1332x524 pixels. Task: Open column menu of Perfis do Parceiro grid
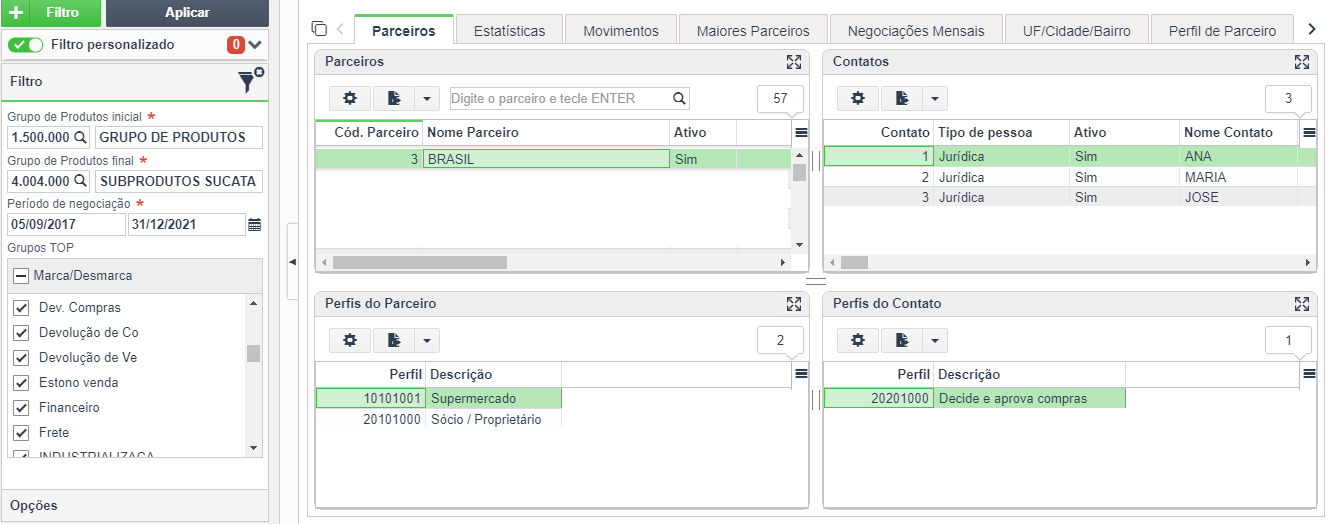click(x=801, y=374)
